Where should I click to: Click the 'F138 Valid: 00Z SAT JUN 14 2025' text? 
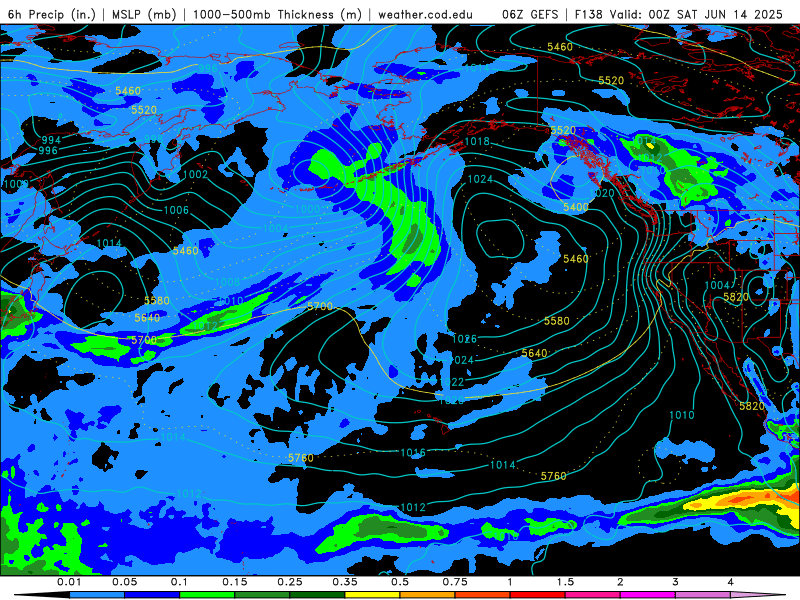coord(679,14)
